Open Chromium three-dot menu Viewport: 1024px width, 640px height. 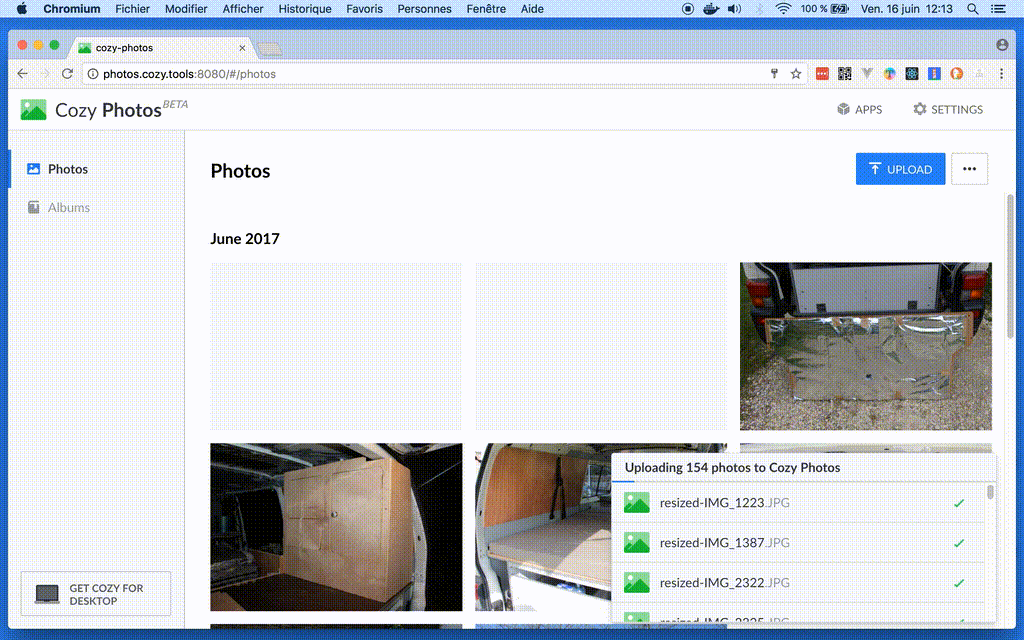pos(1001,74)
